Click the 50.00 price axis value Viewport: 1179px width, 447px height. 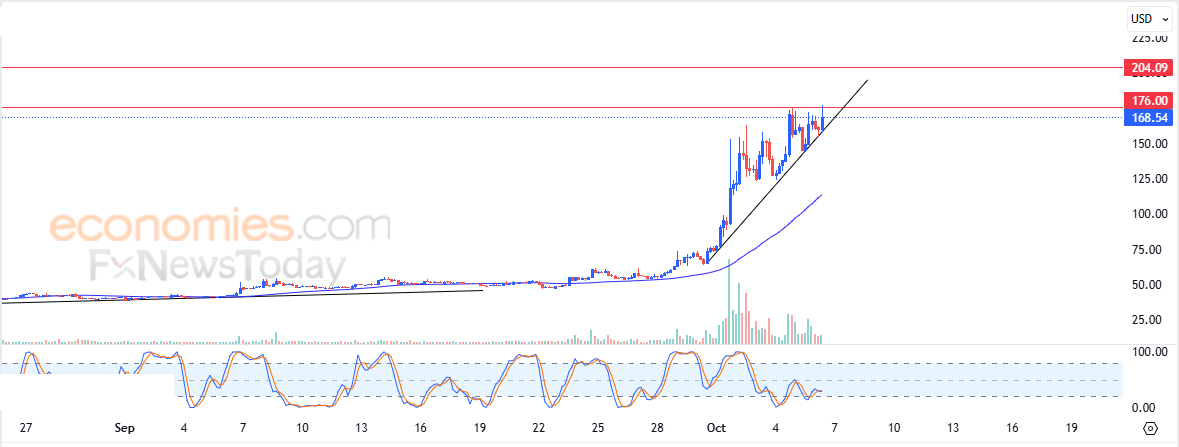(x=1152, y=284)
